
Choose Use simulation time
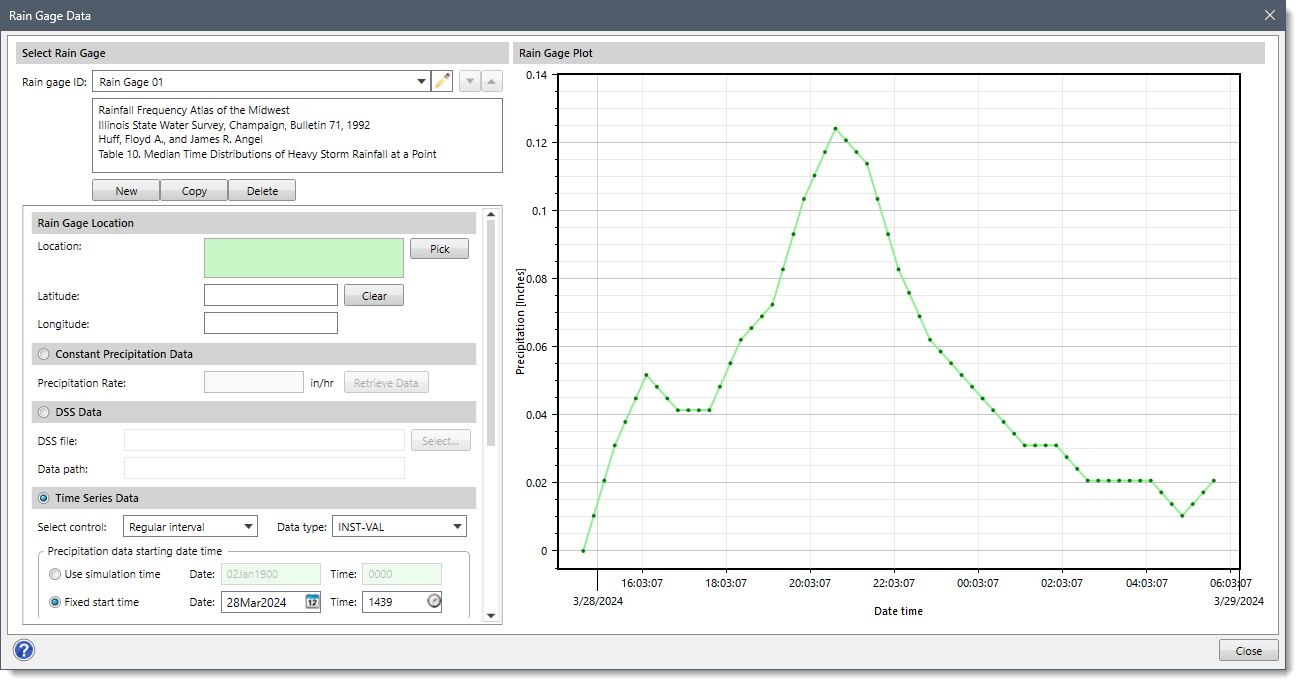pyautogui.click(x=55, y=573)
